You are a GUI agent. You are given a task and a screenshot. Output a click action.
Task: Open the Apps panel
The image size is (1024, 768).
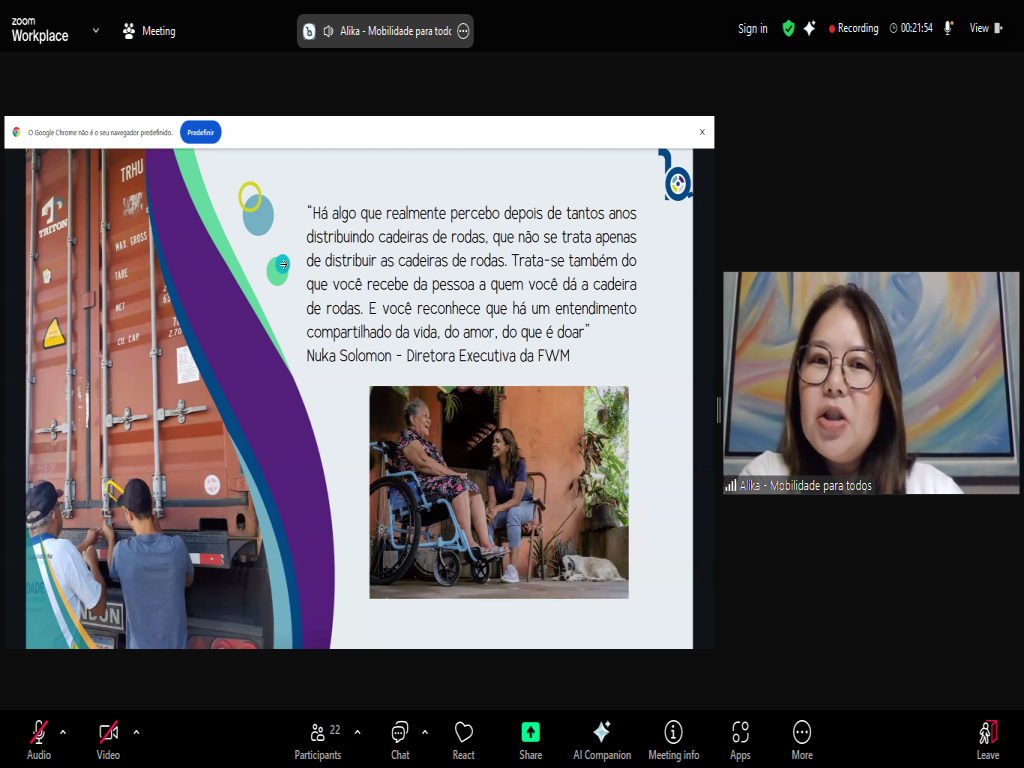(x=740, y=738)
